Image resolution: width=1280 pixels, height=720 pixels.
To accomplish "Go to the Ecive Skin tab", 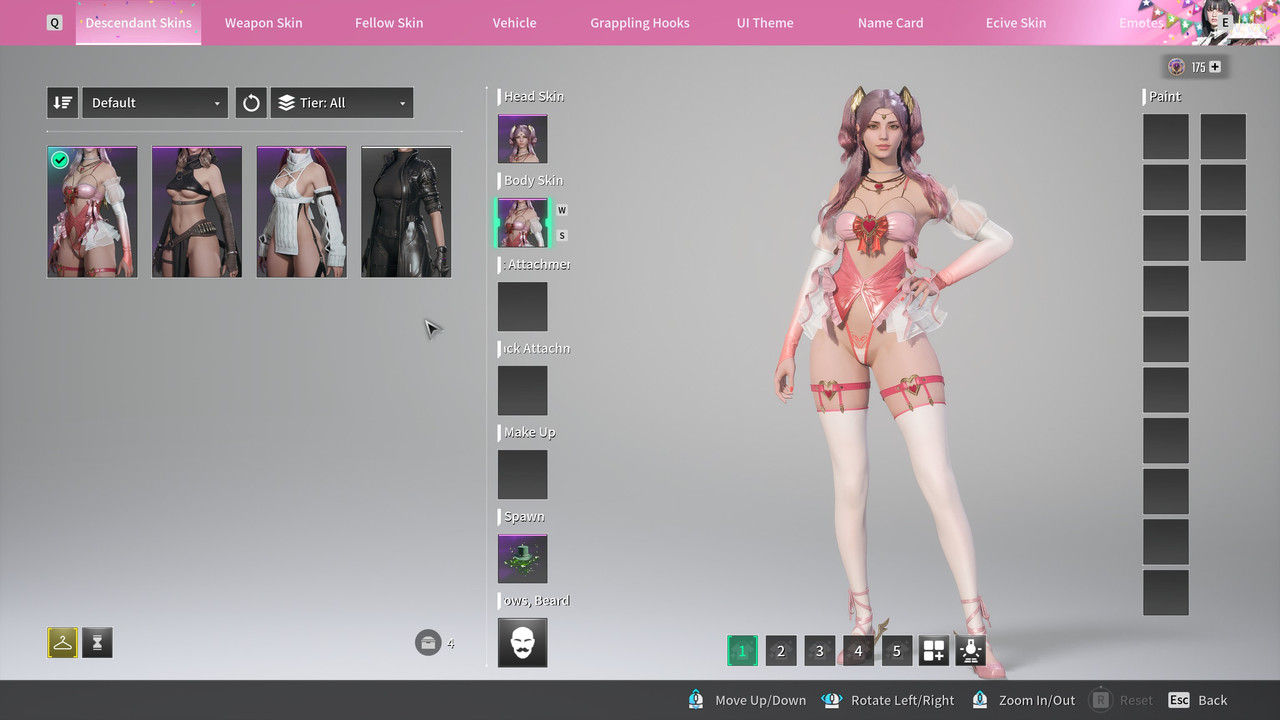I will pyautogui.click(x=1016, y=23).
